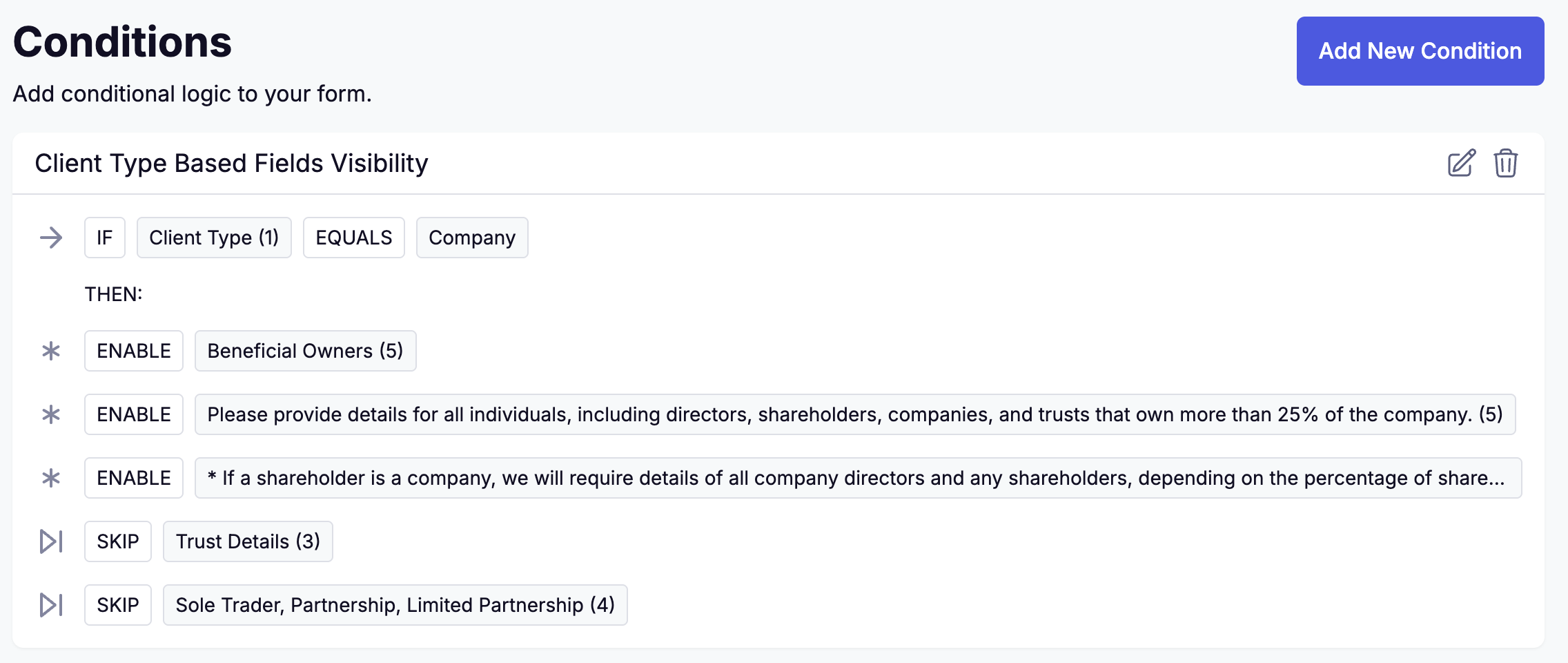
Task: Click ENABLE tag next to Beneficial Owners
Action: tap(134, 352)
